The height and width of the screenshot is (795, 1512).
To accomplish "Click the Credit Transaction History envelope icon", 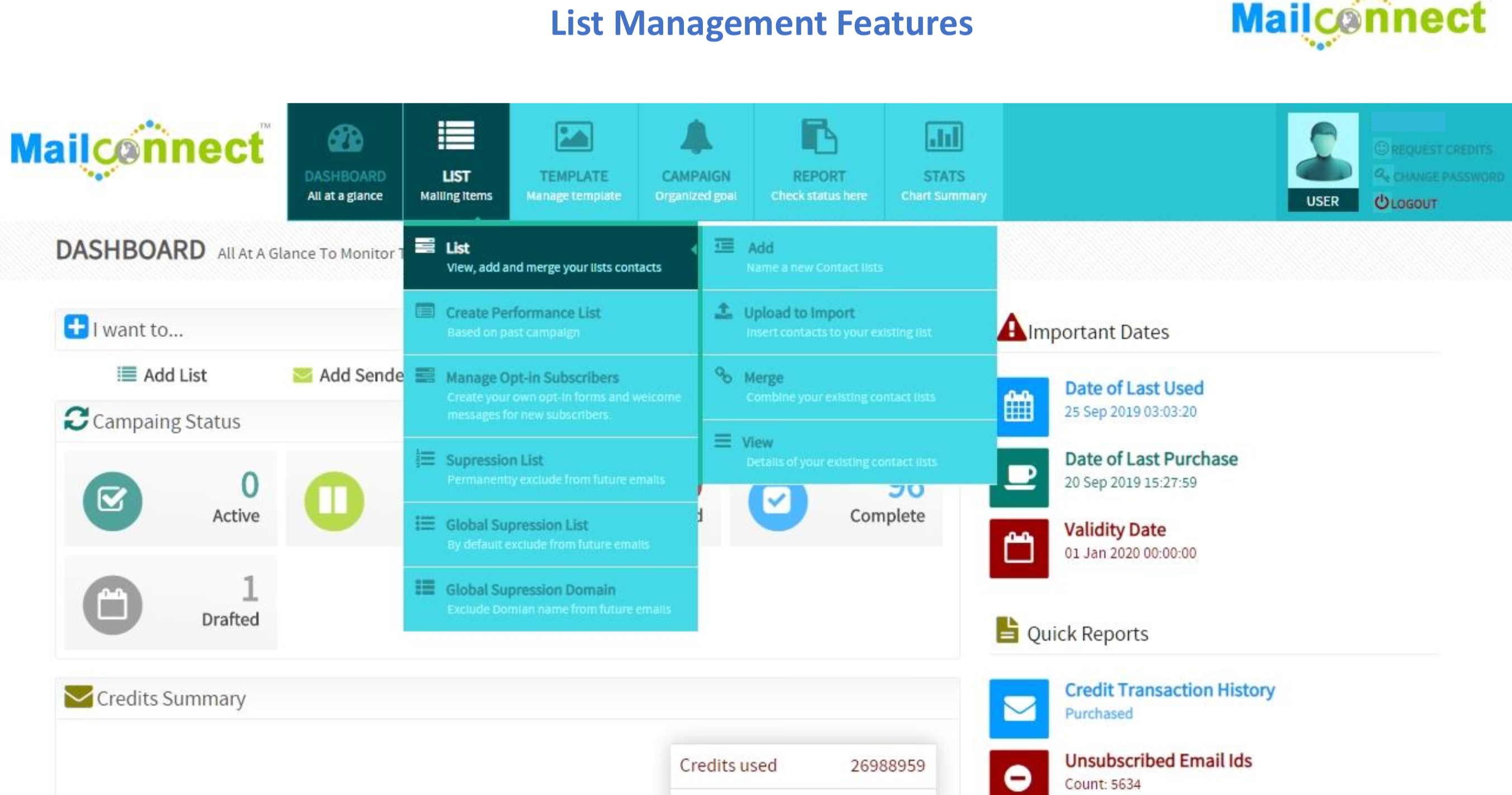I will point(1019,708).
